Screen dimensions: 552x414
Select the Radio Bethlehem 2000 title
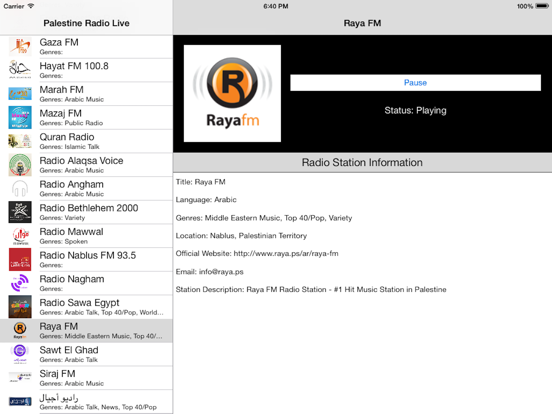[89, 208]
